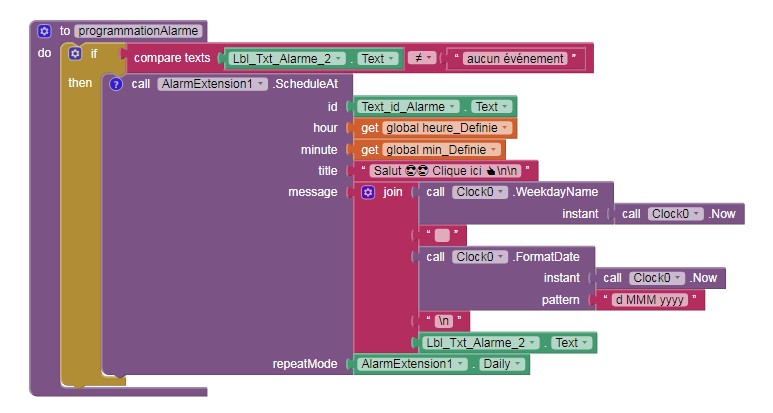The image size is (773, 413).
Task: Open Text property dropdown beside Text_id_Alarme
Action: (x=492, y=106)
